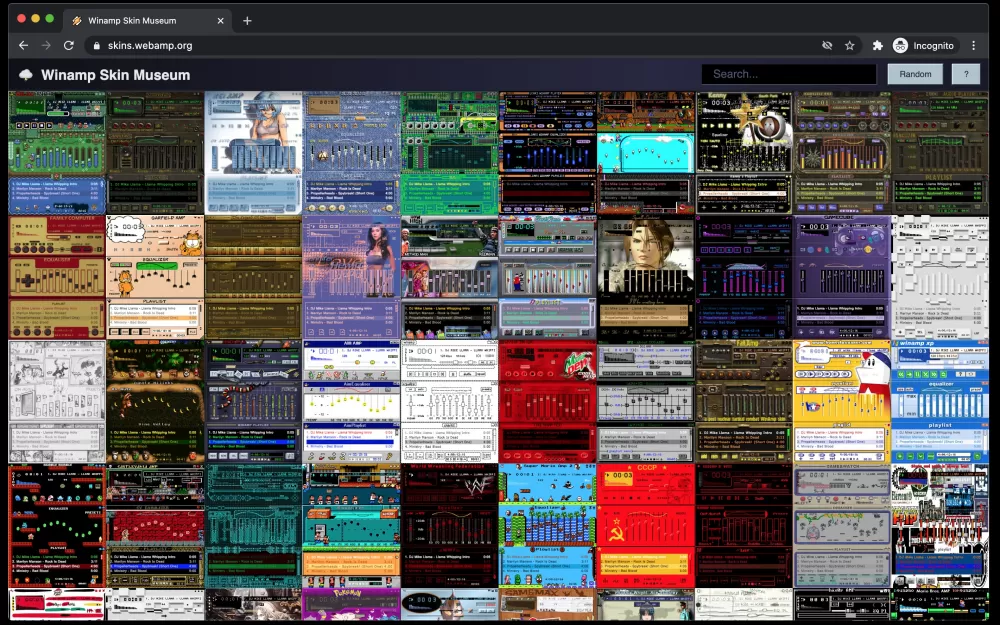This screenshot has height=625, width=1000.
Task: Load a skin with the Random button
Action: click(x=915, y=74)
